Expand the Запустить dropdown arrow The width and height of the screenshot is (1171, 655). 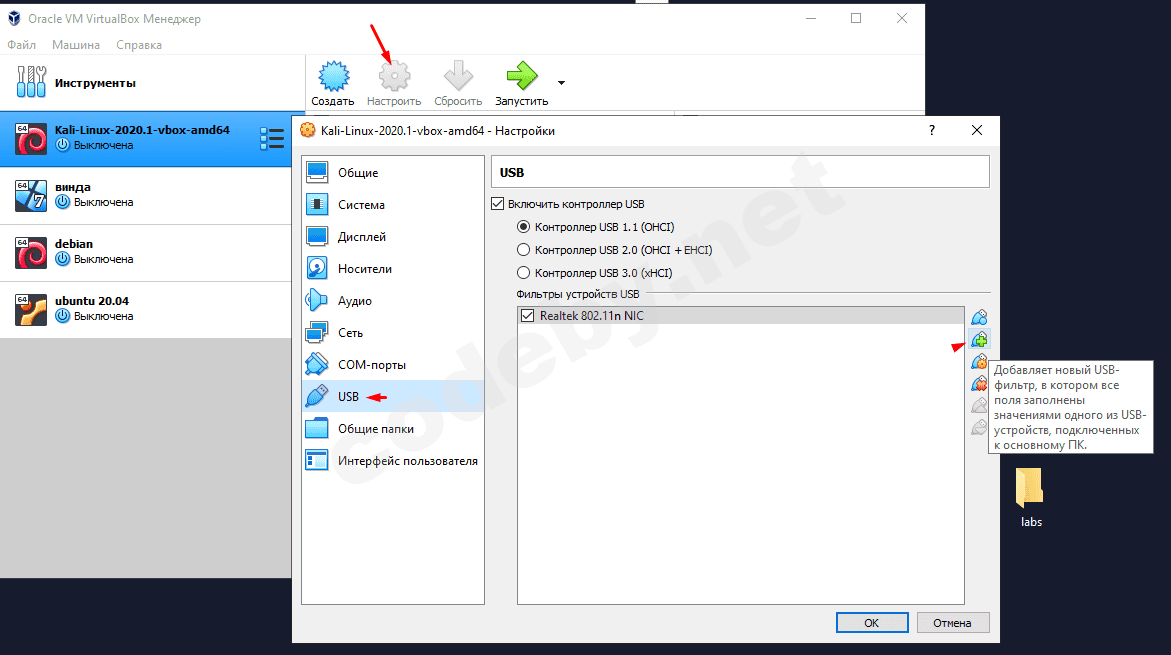click(x=561, y=83)
